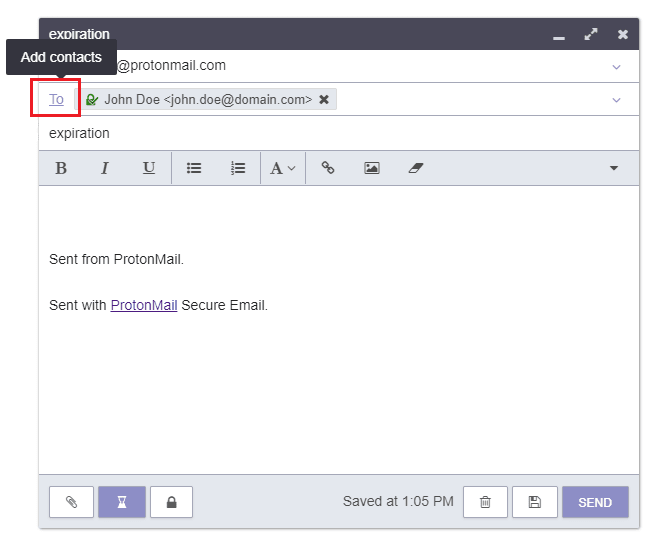Clear formatting with eraser icon
The height and width of the screenshot is (538, 648).
click(x=416, y=168)
